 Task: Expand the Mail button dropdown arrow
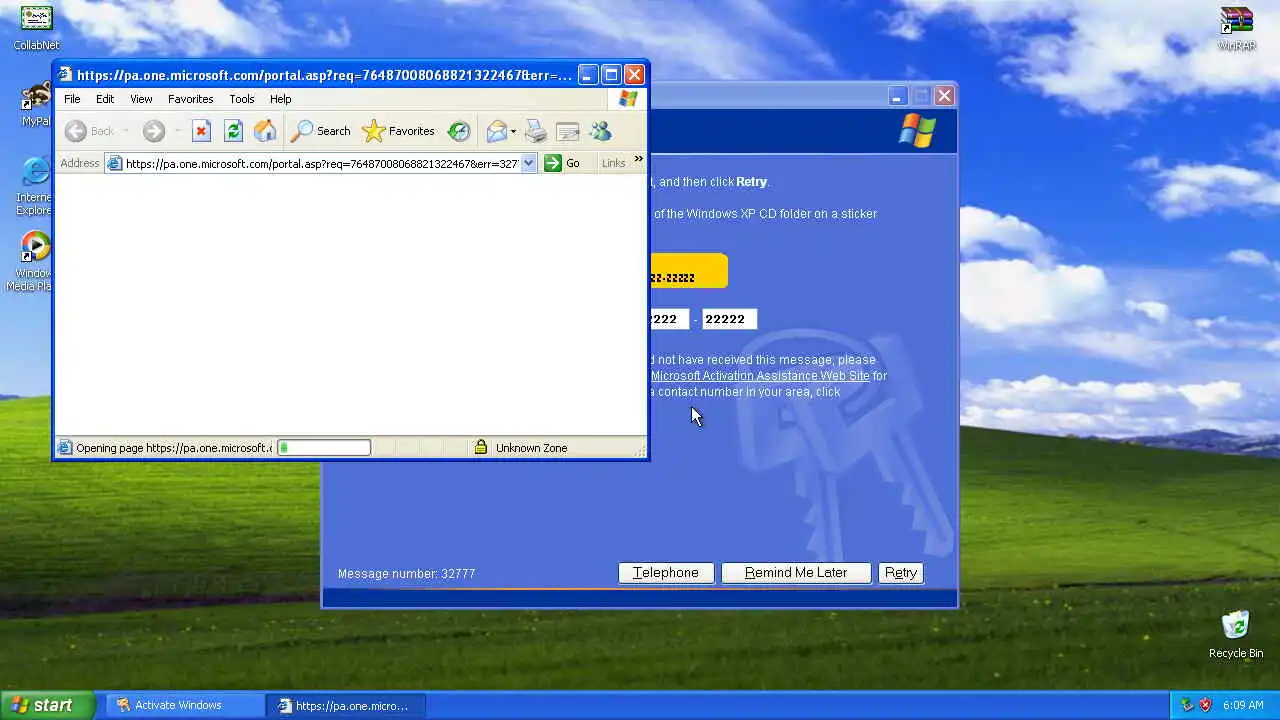[x=514, y=131]
